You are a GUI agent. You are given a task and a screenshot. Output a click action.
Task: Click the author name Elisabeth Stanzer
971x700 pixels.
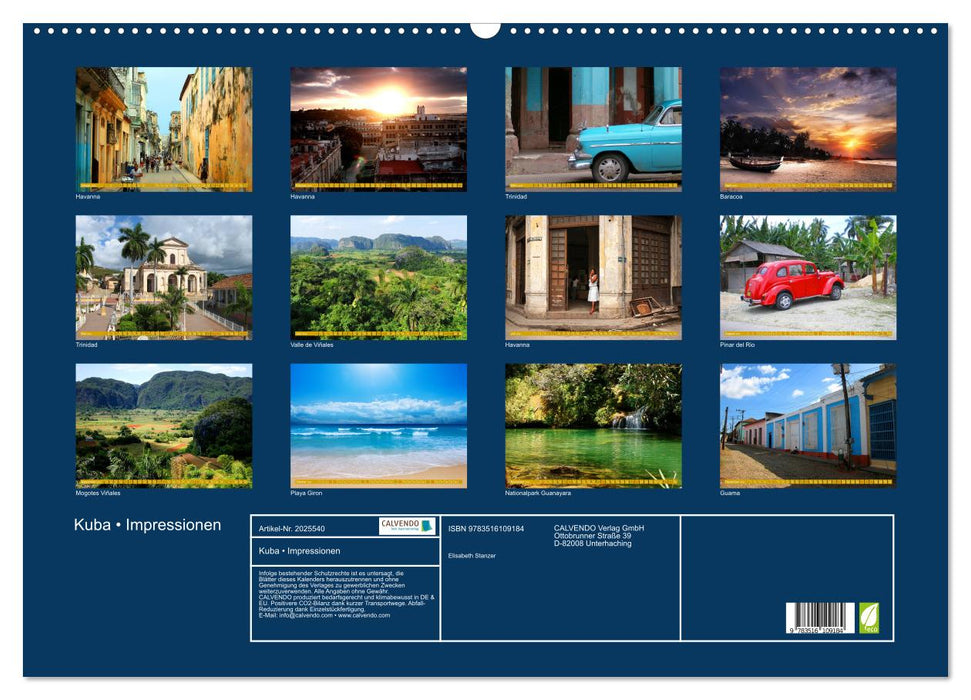474,556
